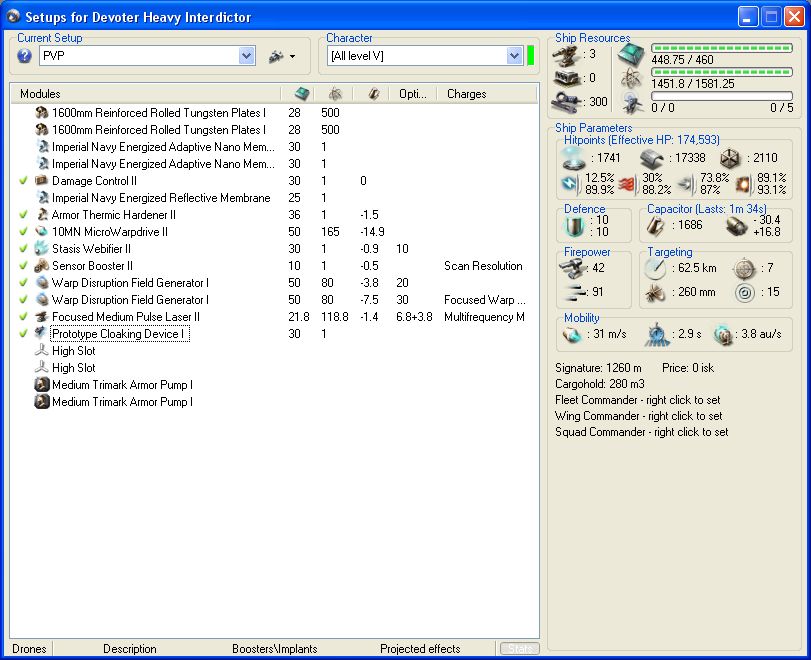Open the Boosters\Implants tab
Image resolution: width=811 pixels, height=660 pixels.
click(275, 649)
